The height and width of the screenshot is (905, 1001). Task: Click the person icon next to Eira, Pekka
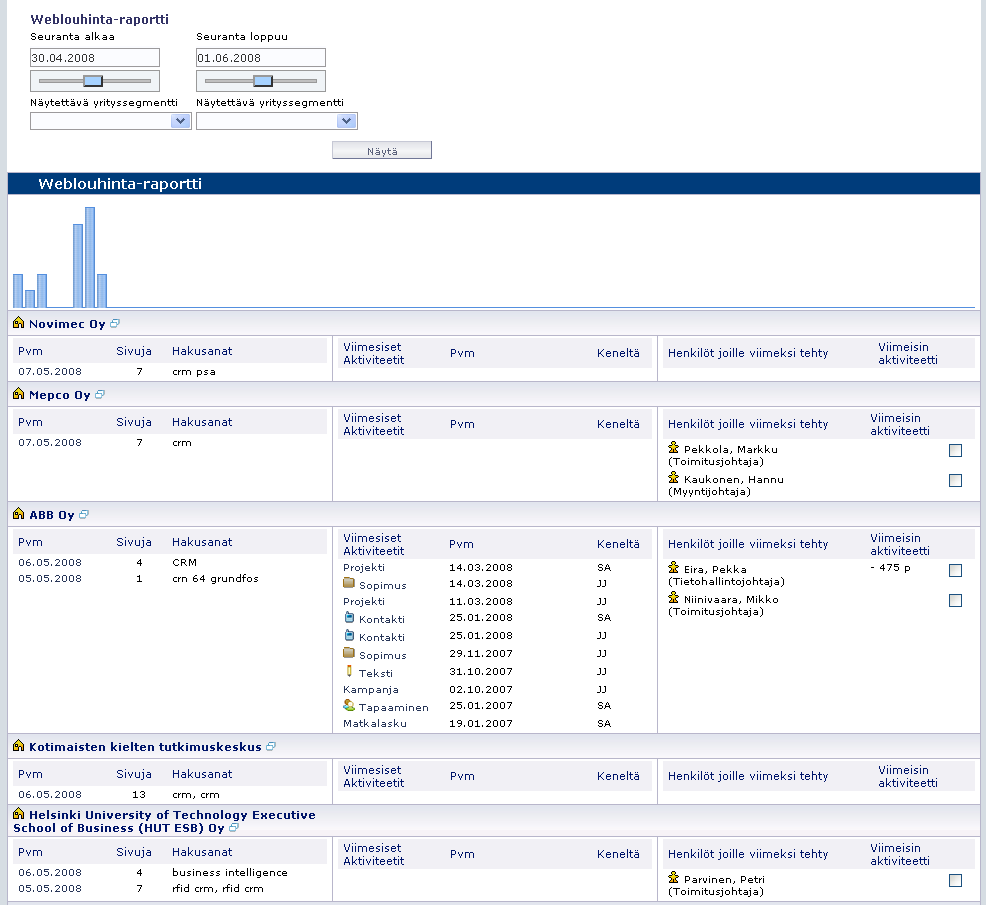[x=674, y=567]
